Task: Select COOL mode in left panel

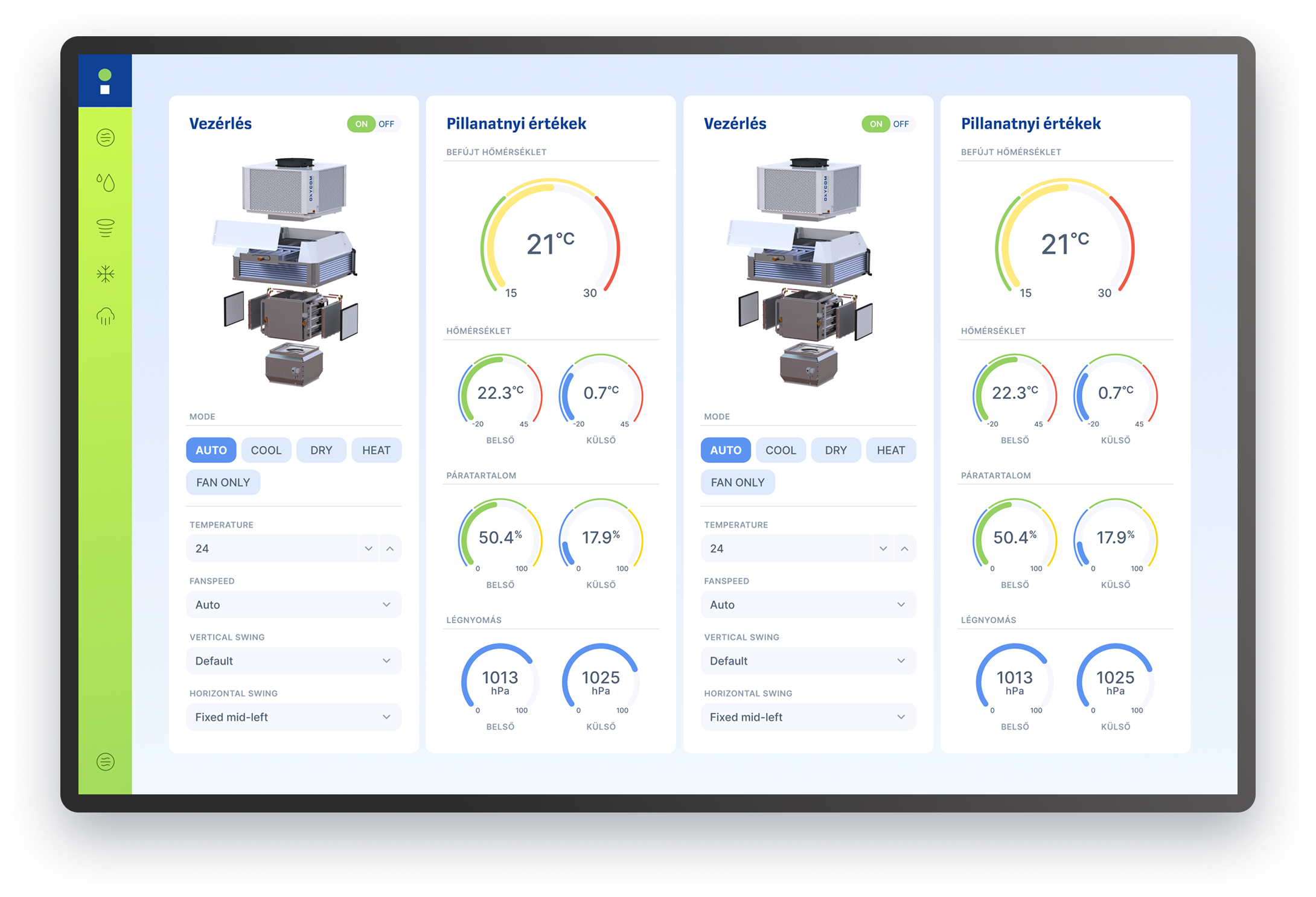Action: pyautogui.click(x=266, y=450)
